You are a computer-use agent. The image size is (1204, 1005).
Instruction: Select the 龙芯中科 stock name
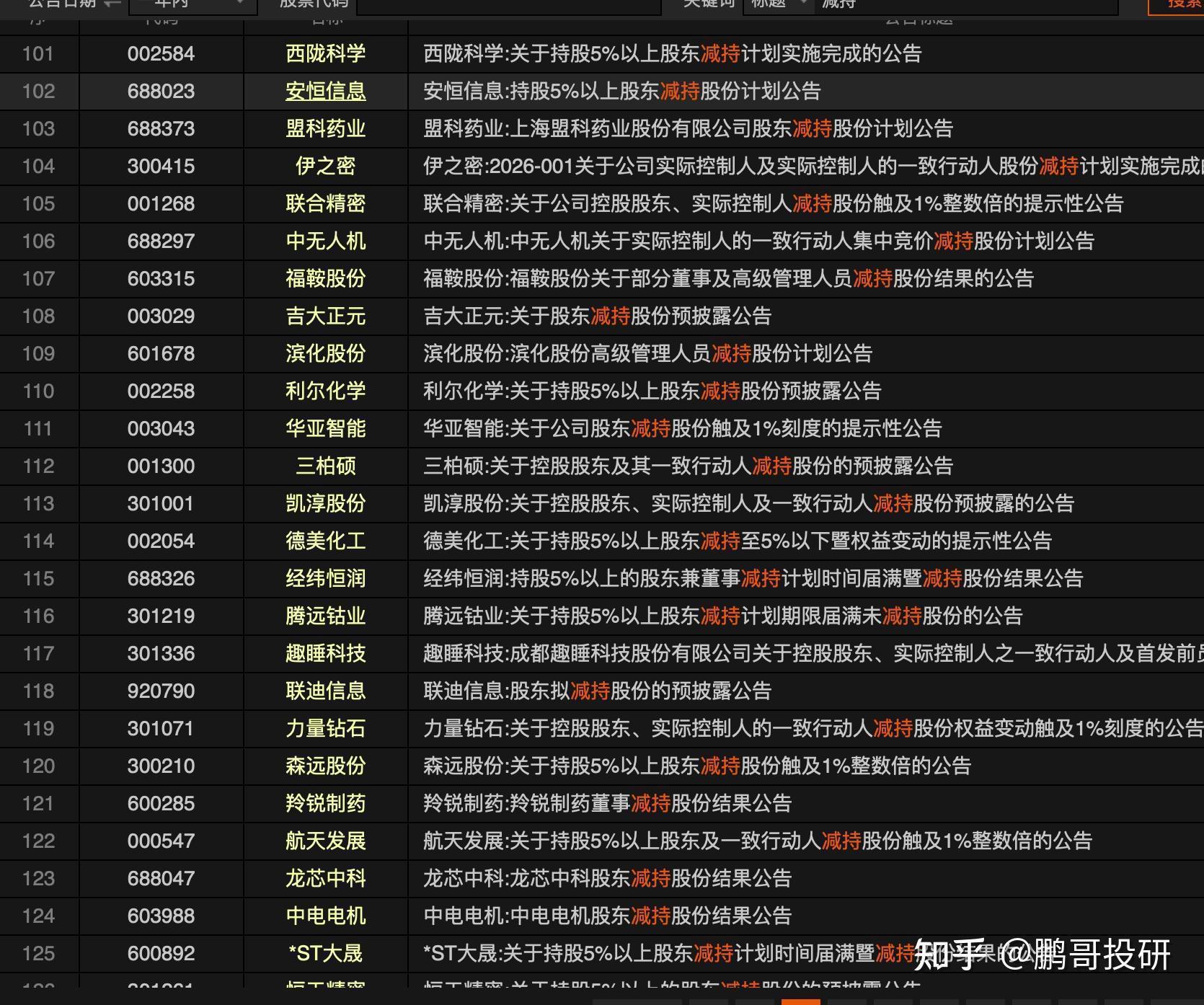(326, 879)
